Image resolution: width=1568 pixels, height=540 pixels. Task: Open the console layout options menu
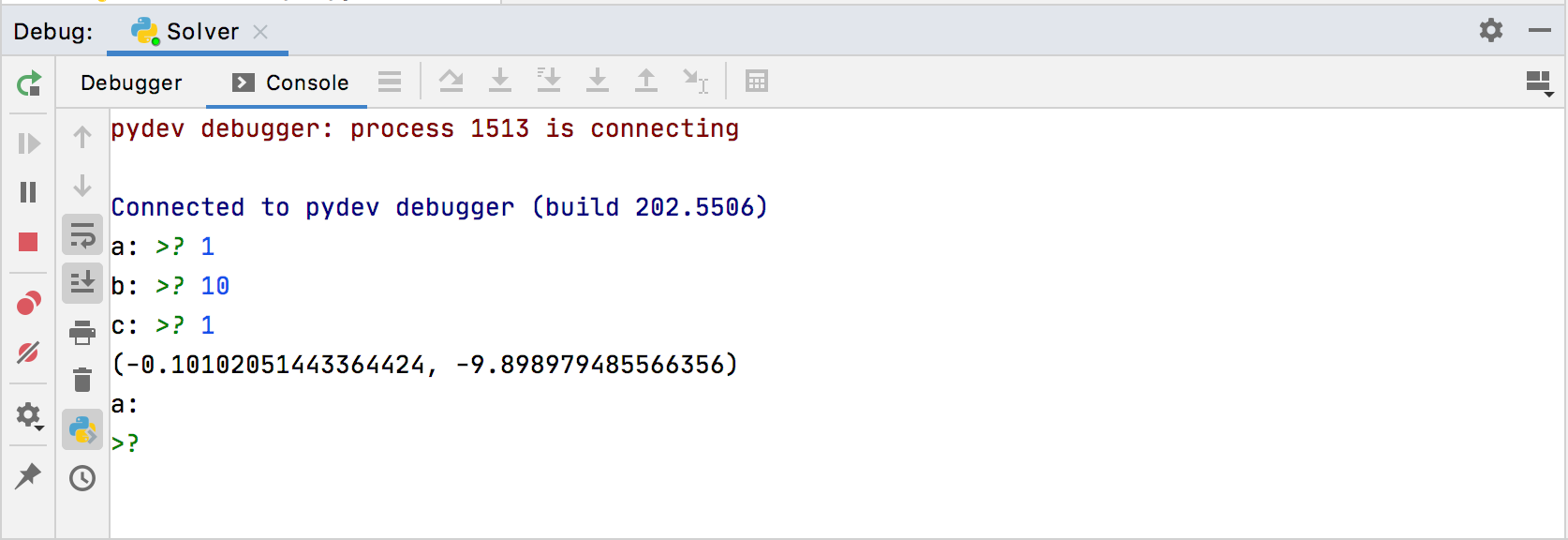tap(390, 82)
